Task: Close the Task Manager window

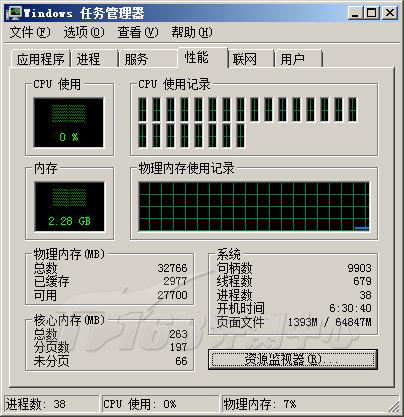Action: pos(389,13)
